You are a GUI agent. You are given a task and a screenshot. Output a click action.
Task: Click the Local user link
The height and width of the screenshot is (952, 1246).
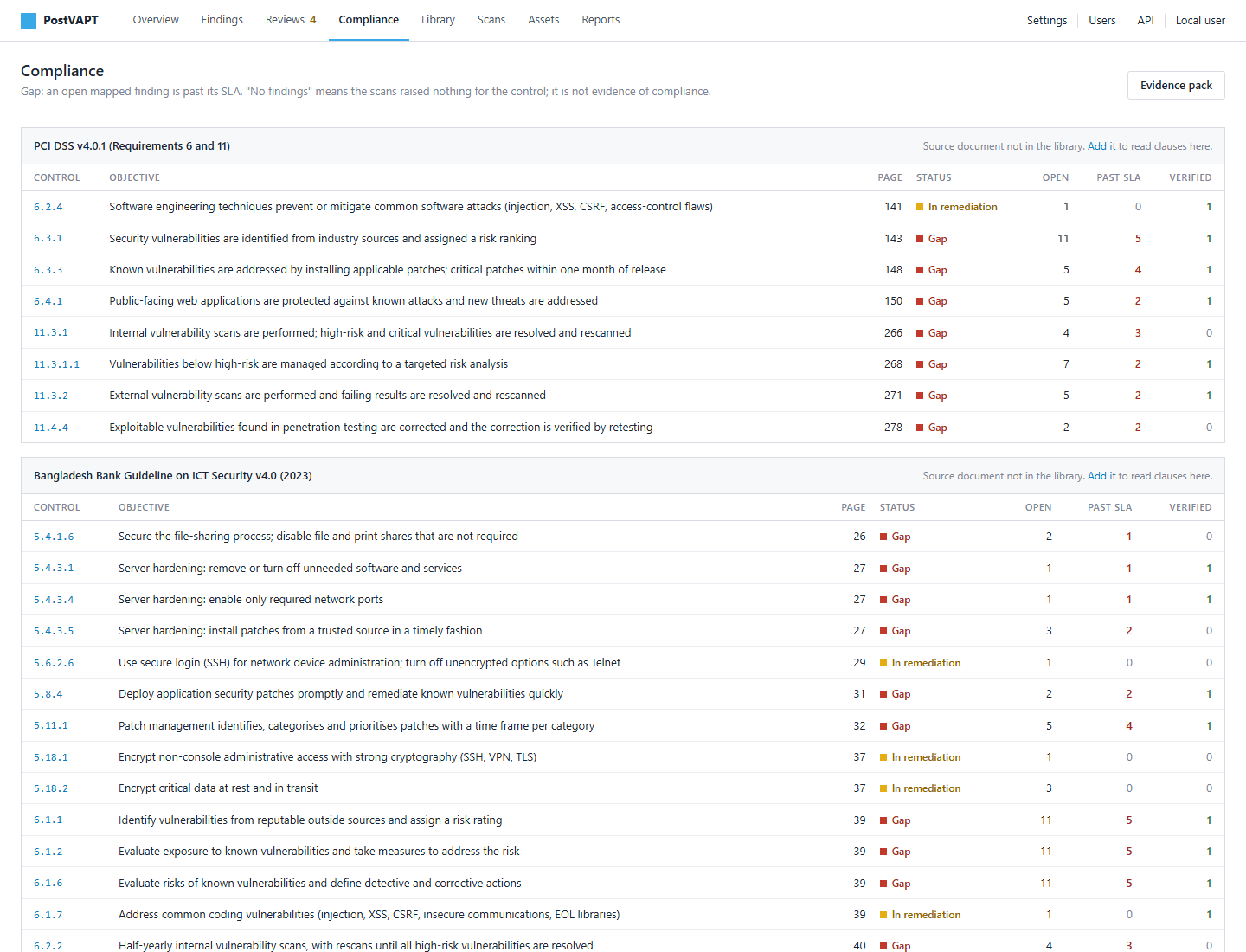[1200, 21]
